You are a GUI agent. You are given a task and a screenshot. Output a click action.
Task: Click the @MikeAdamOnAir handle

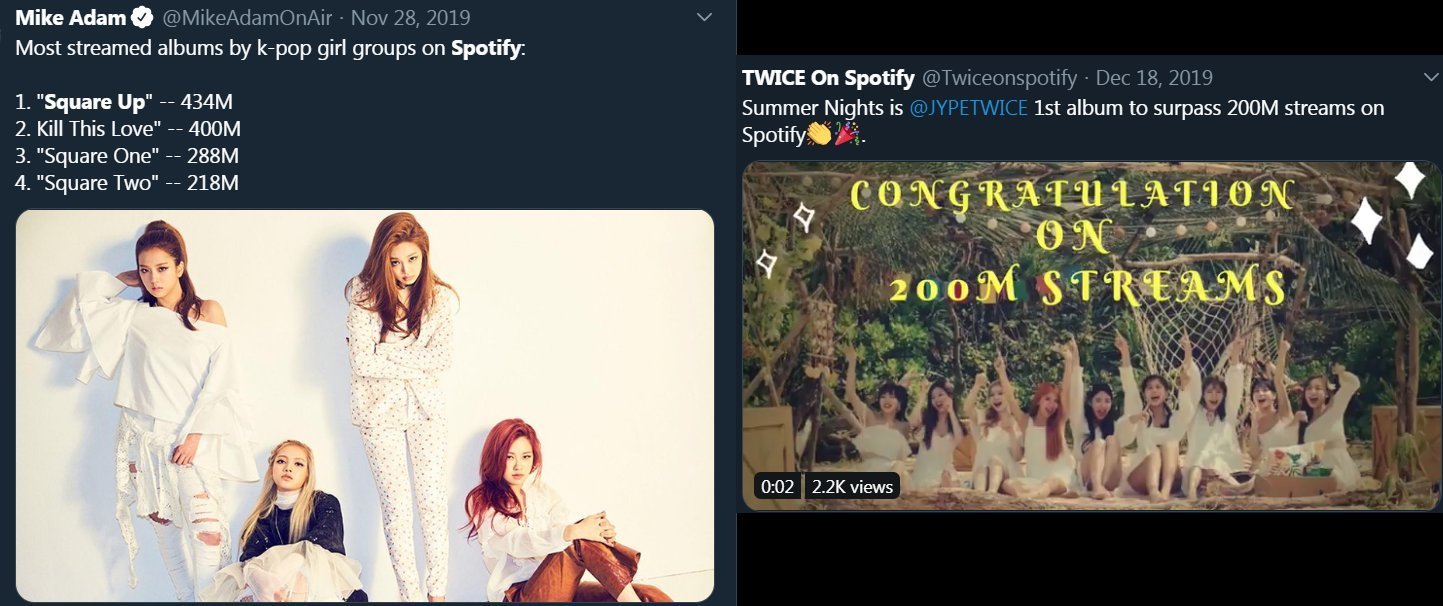[247, 18]
